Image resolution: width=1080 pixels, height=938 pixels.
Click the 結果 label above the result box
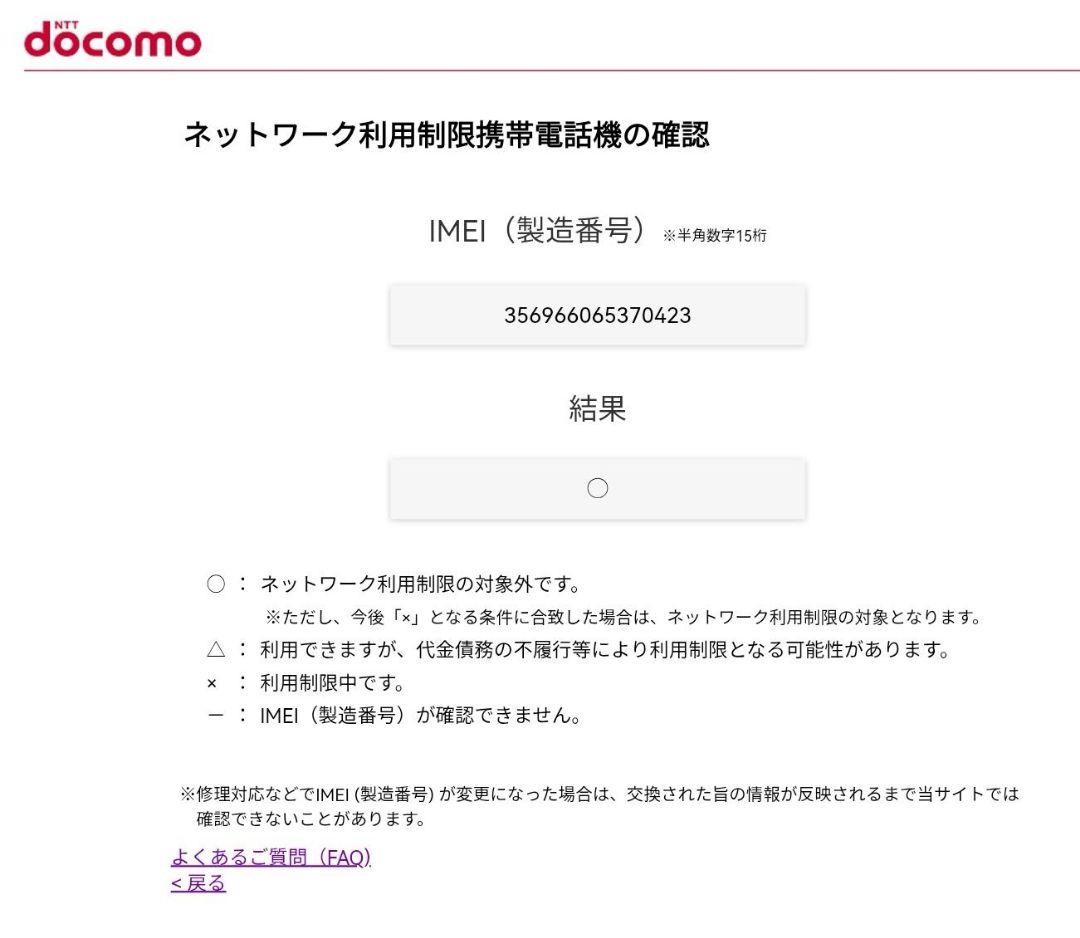[x=597, y=405]
